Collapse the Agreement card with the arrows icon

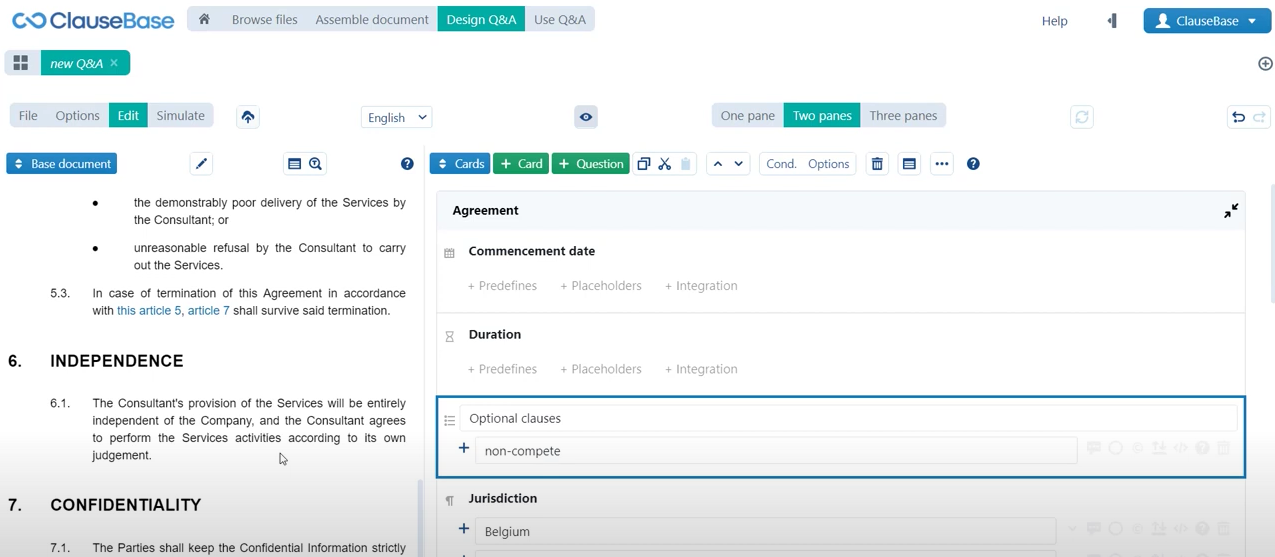point(1230,211)
